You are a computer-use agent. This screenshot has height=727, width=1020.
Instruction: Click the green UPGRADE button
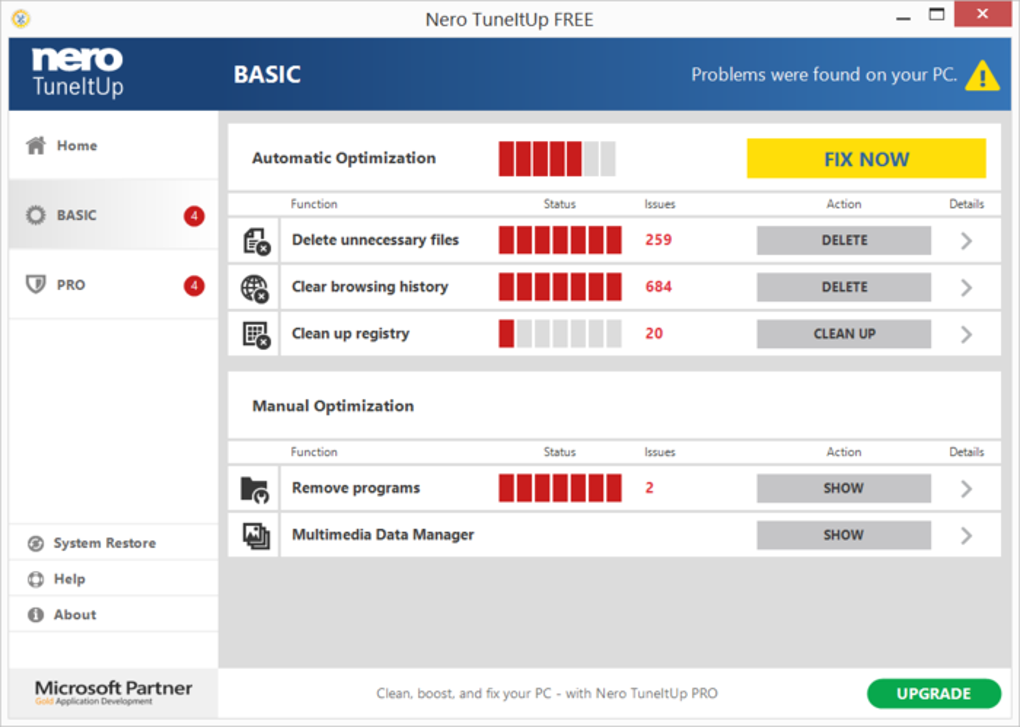click(933, 693)
